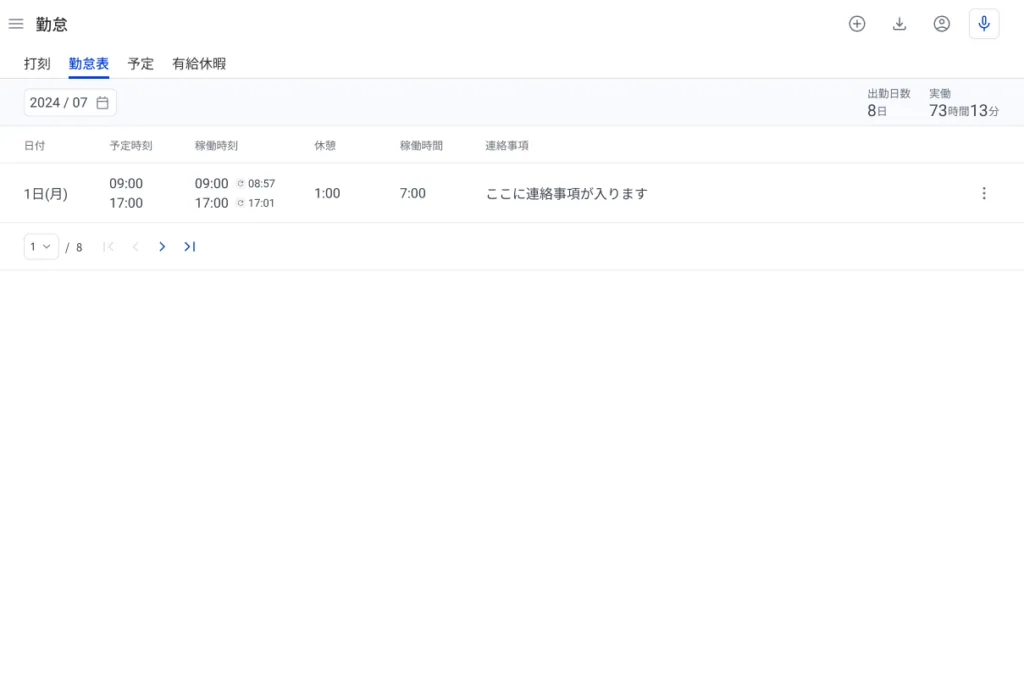Select the 勤怠表 tab
Screen dimensions: 1024x683
click(89, 64)
